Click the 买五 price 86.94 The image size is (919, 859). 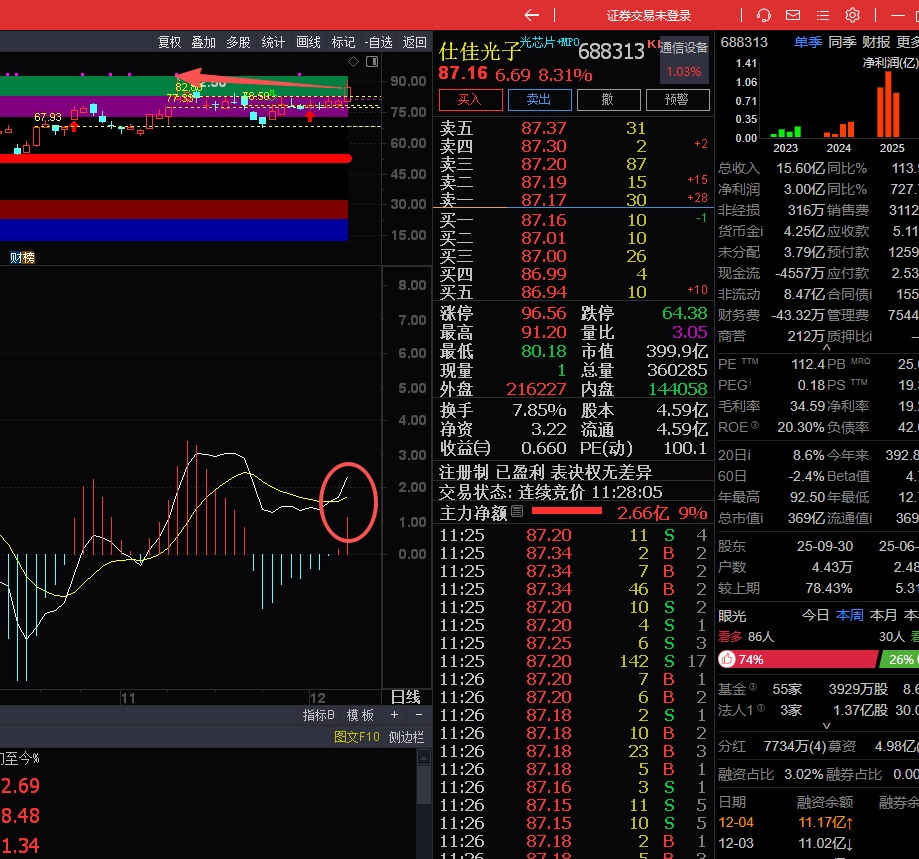tap(544, 292)
